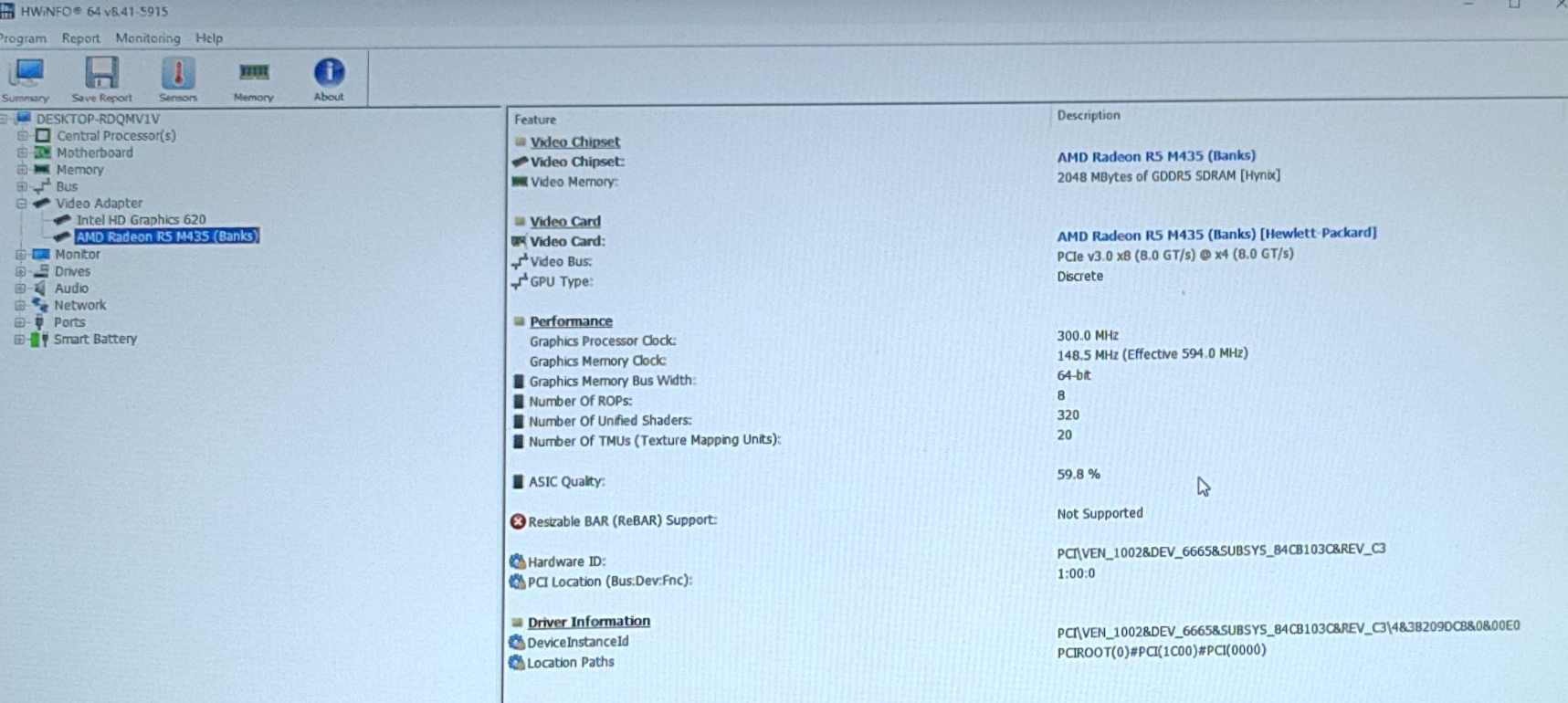Open the Help menu

(209, 38)
